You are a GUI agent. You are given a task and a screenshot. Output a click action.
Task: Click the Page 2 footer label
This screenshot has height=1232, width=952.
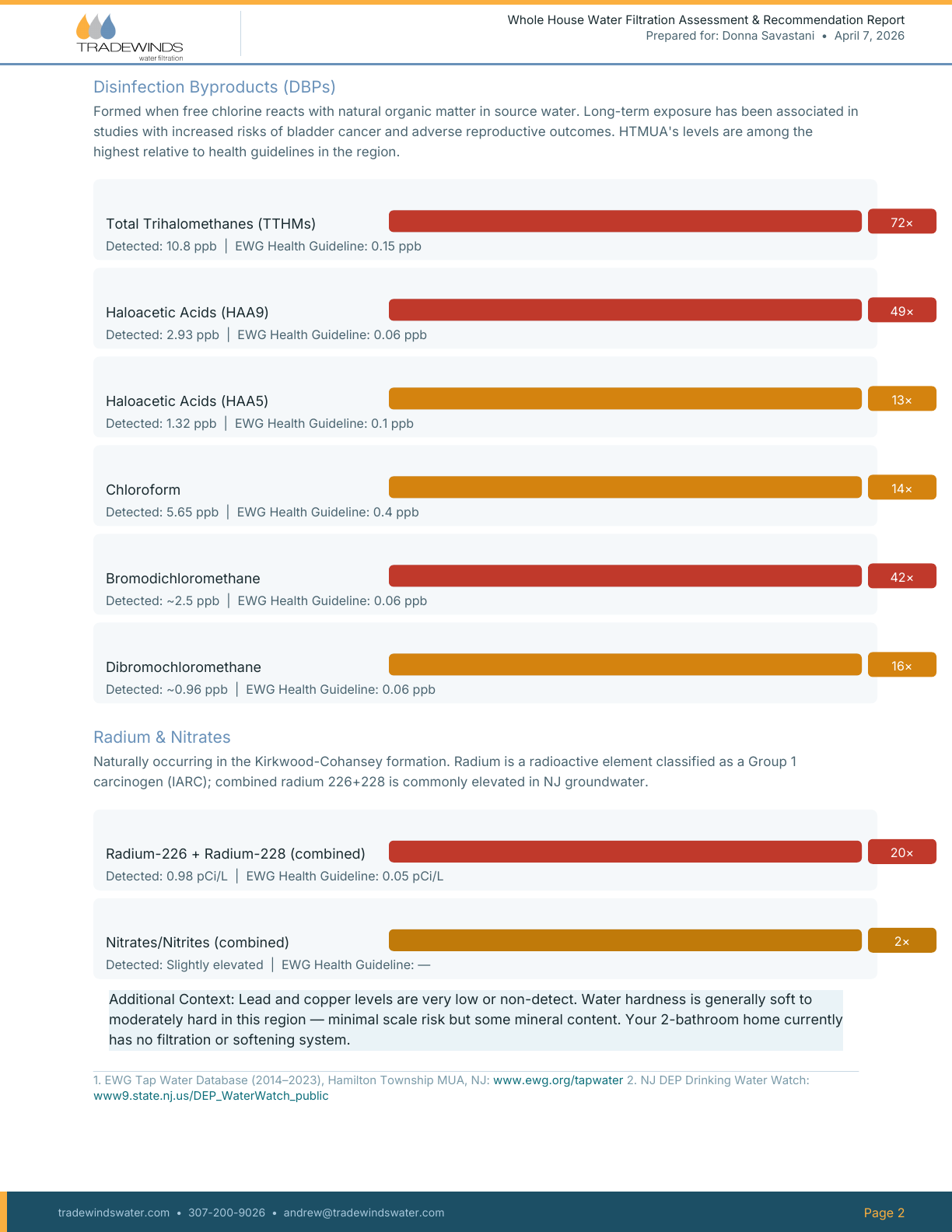(x=884, y=1213)
